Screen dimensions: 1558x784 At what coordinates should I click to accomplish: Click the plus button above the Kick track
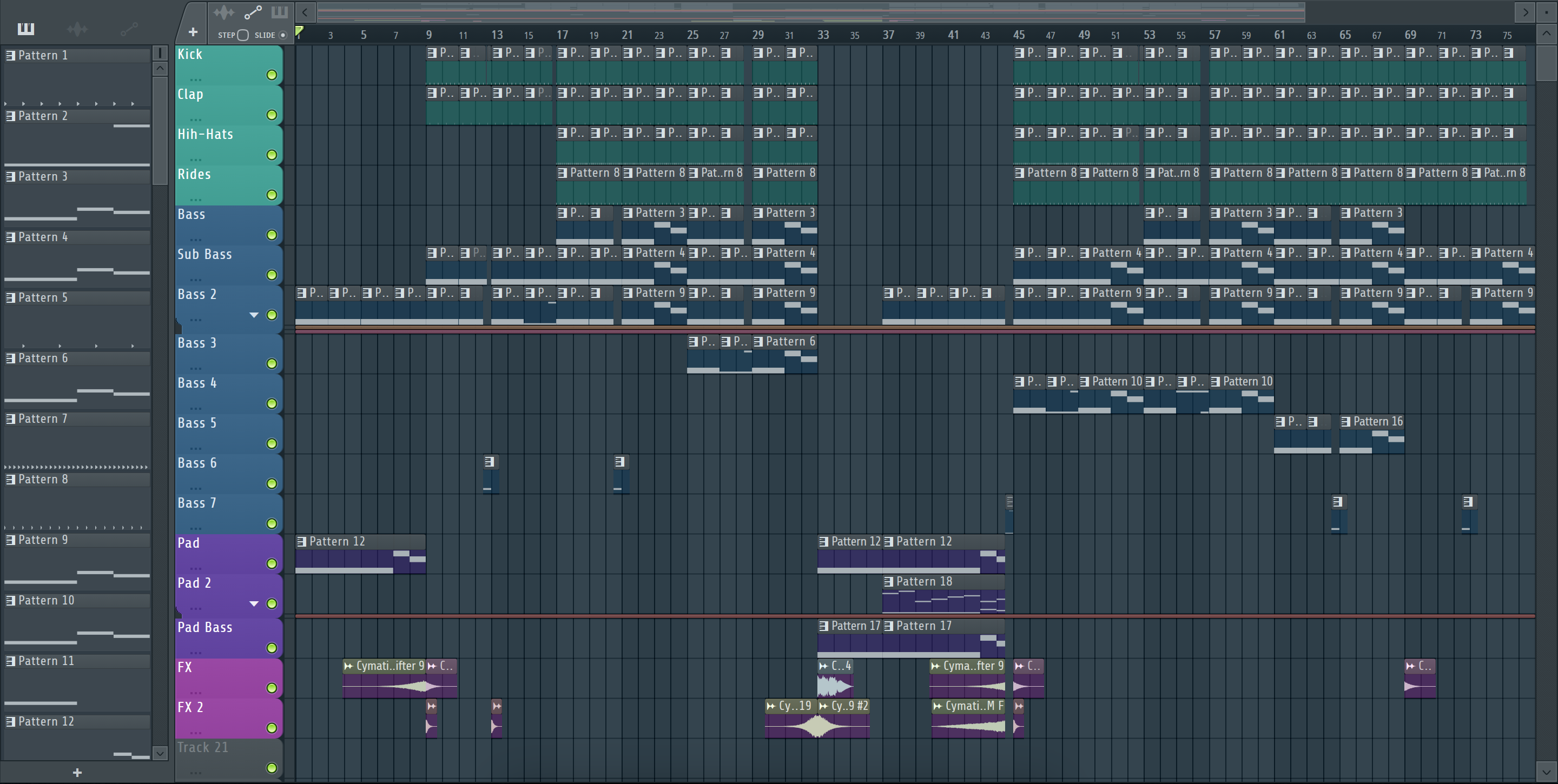point(193,32)
